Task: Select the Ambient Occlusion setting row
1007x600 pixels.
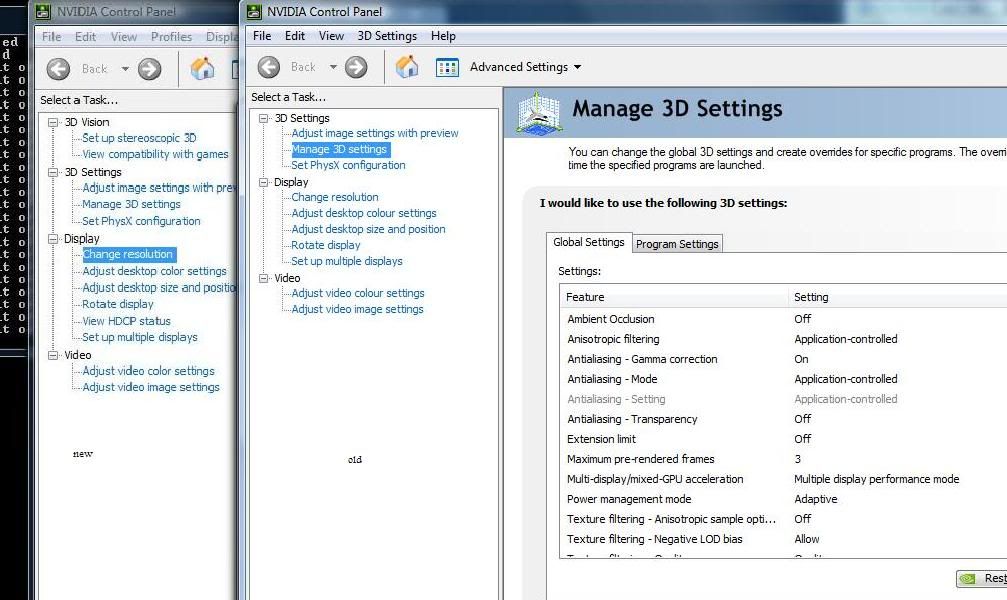Action: tap(610, 319)
